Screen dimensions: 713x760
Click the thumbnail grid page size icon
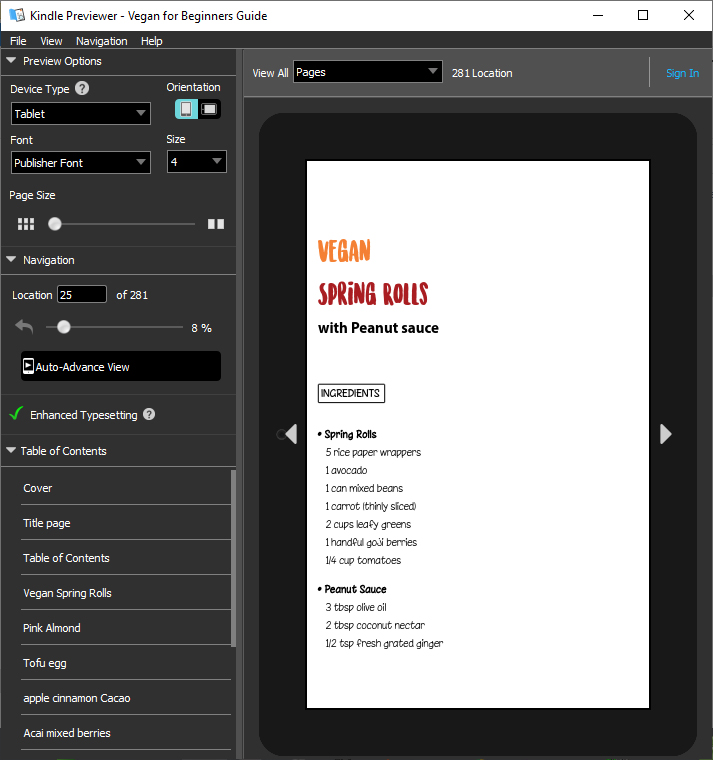tap(26, 224)
